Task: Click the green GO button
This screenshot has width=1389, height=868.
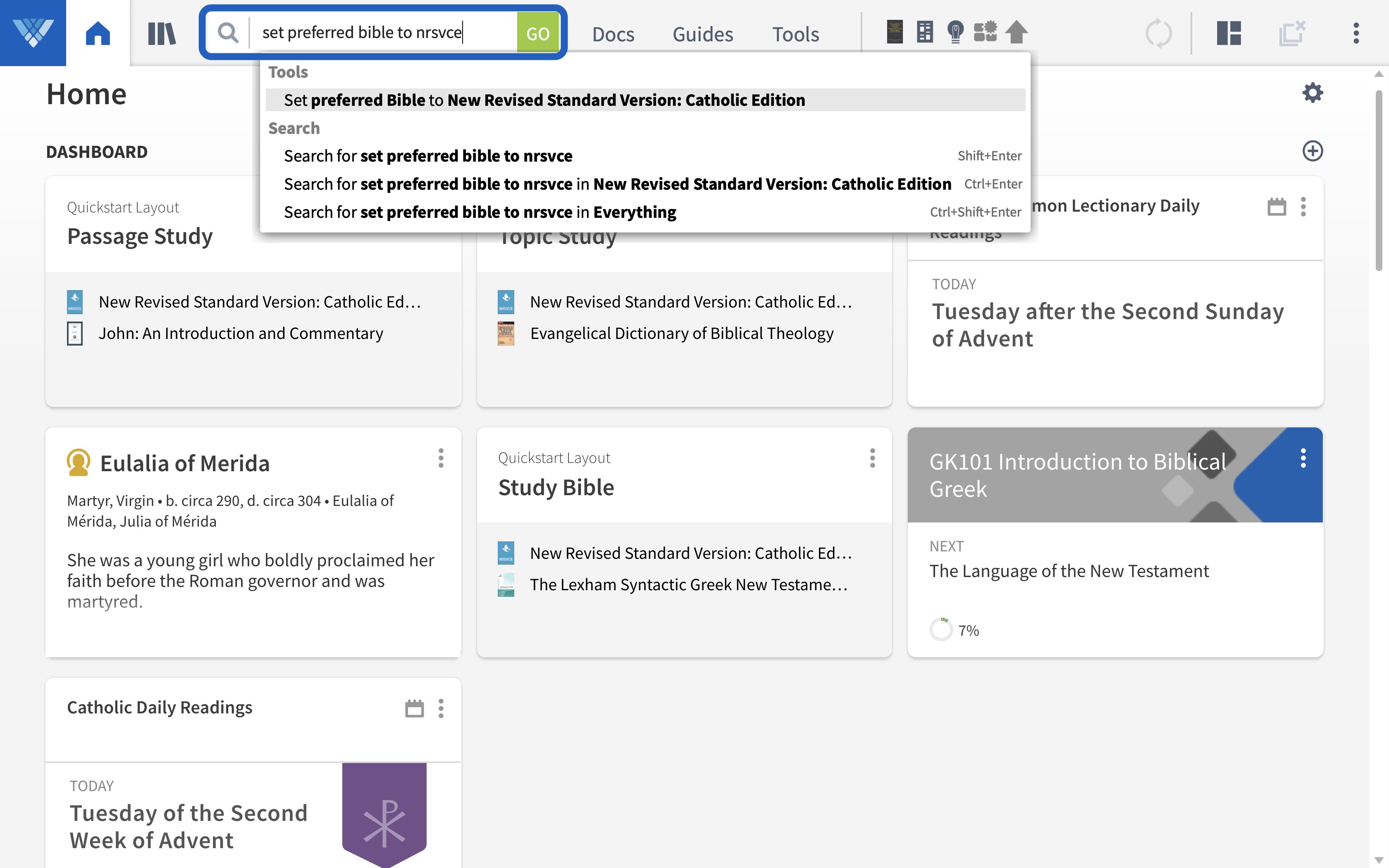Action: (x=538, y=33)
